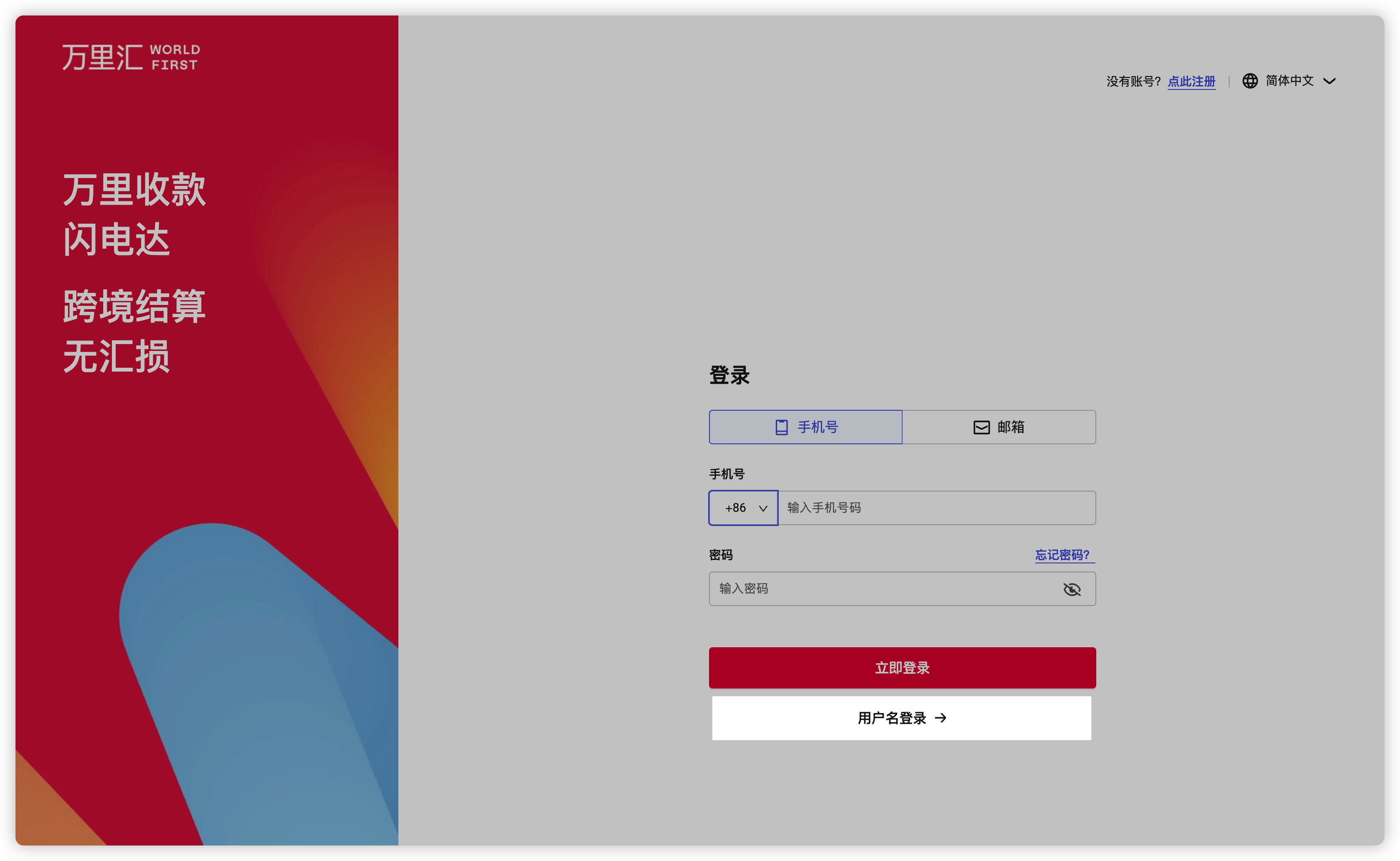Click the globe language icon

pos(1250,81)
